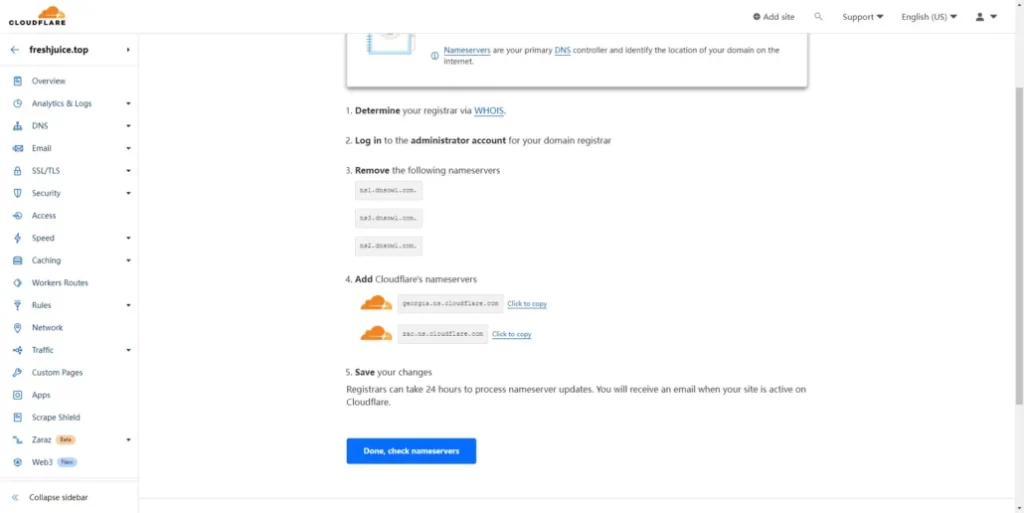The width and height of the screenshot is (1024, 513).
Task: Click the Overview sidebar icon
Action: [x=18, y=81]
